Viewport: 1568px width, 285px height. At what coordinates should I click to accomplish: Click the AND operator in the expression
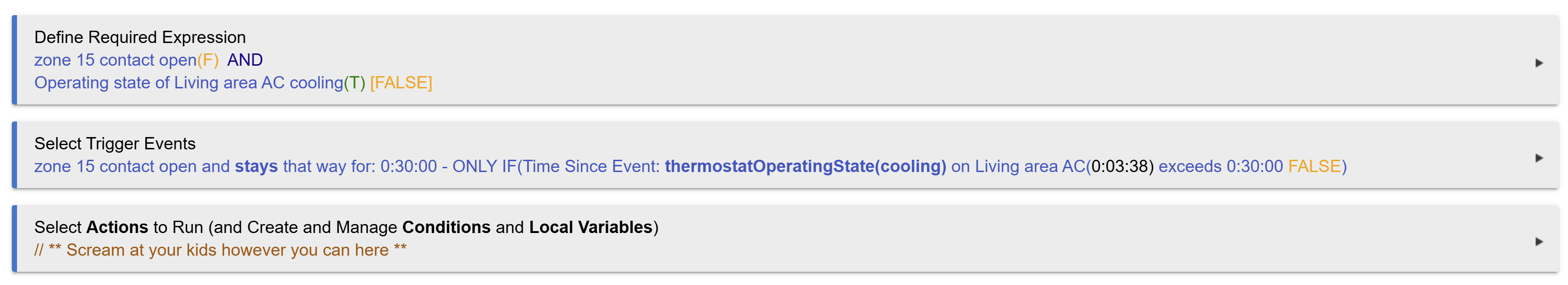(245, 60)
